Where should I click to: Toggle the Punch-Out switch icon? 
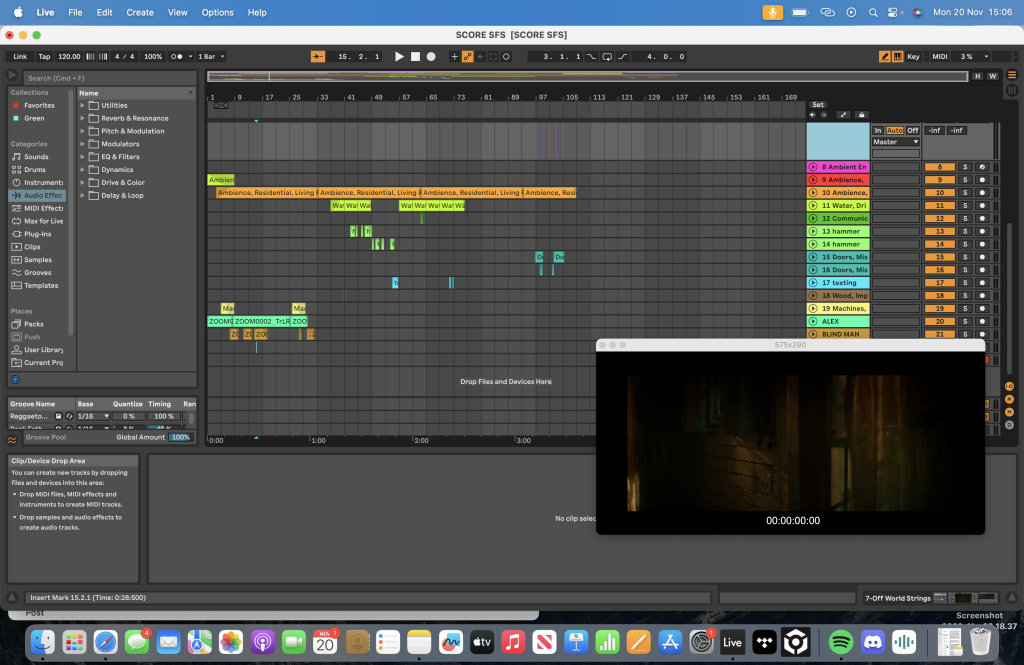(x=623, y=57)
